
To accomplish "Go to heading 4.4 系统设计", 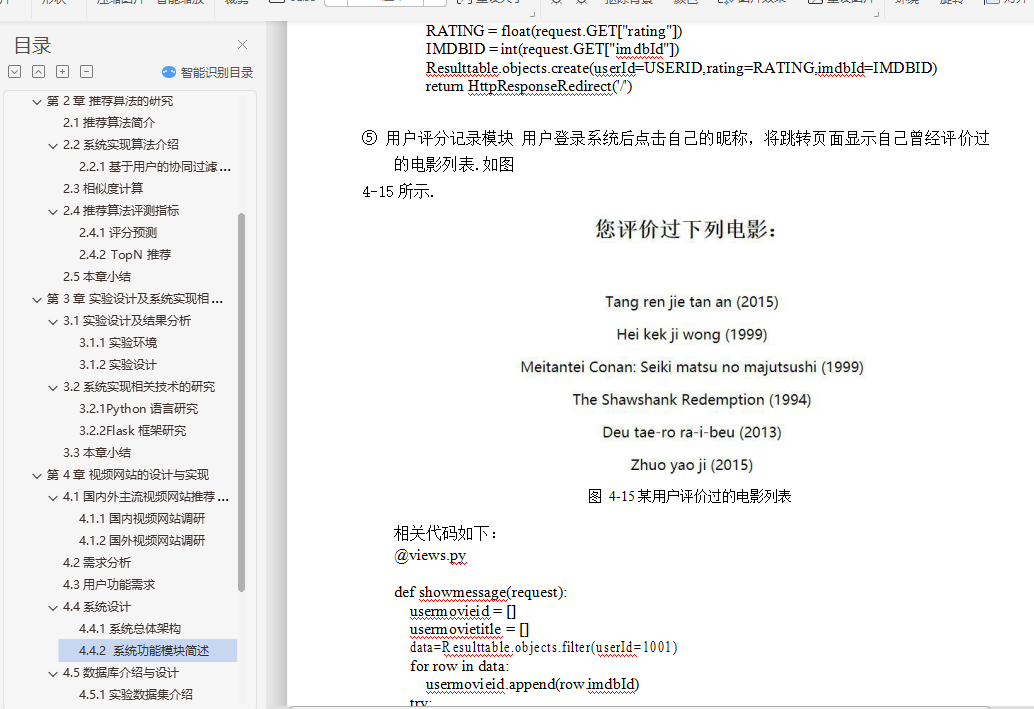I will (97, 607).
